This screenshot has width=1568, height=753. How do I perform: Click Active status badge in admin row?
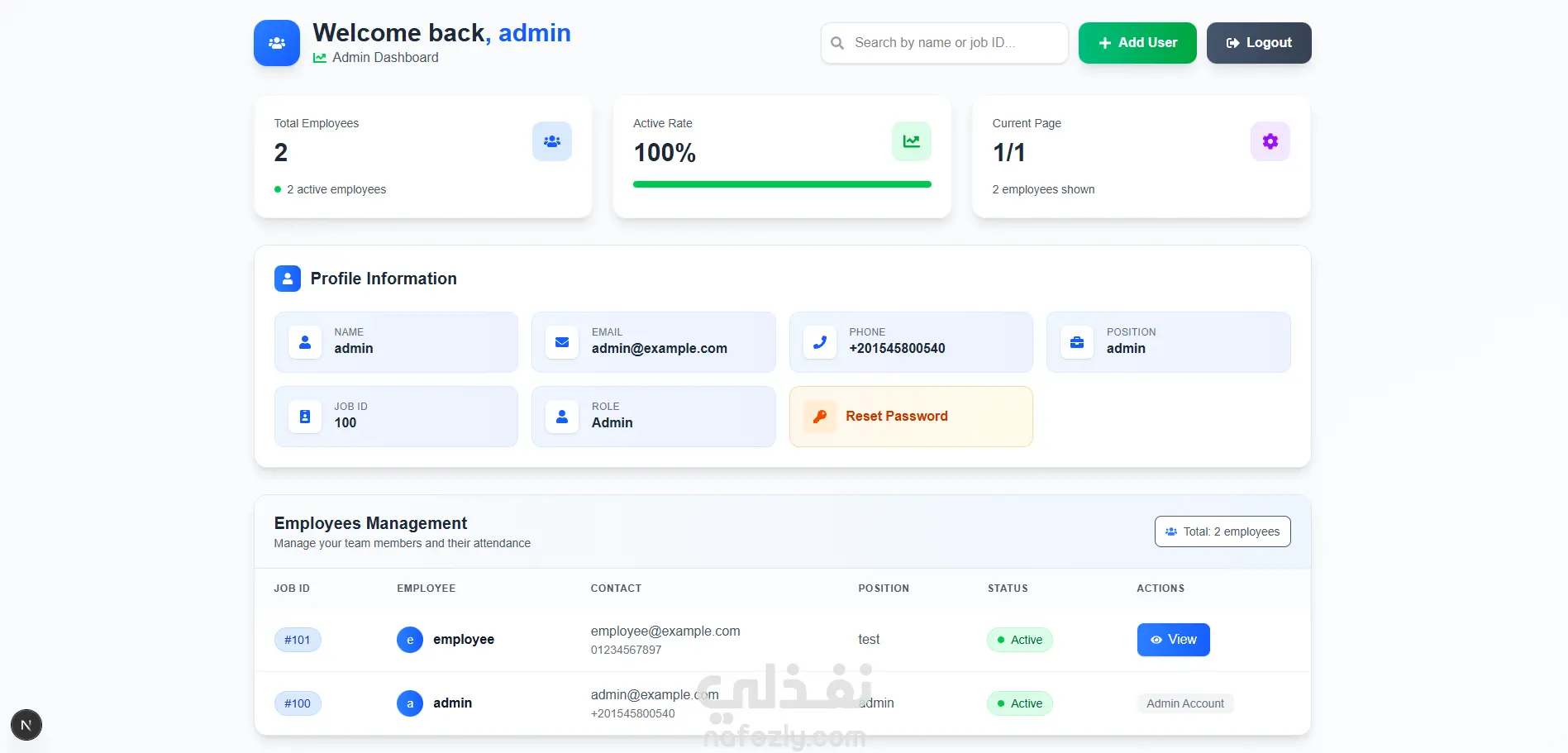(x=1020, y=703)
